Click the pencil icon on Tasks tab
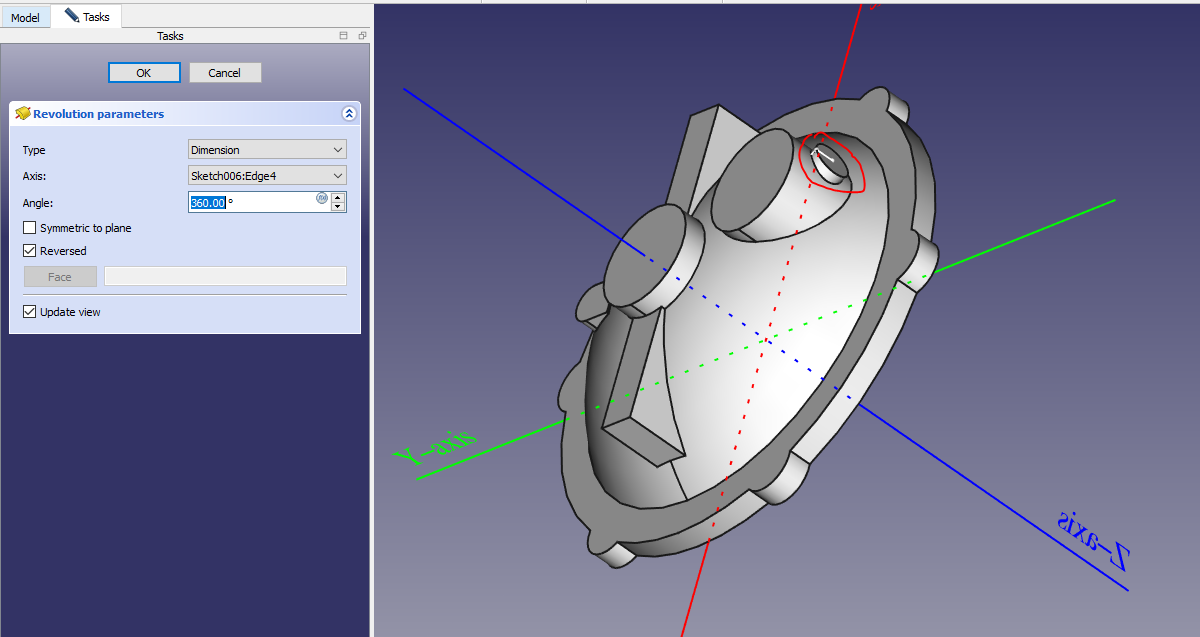Screen dimensions: 1200x637 71,16
